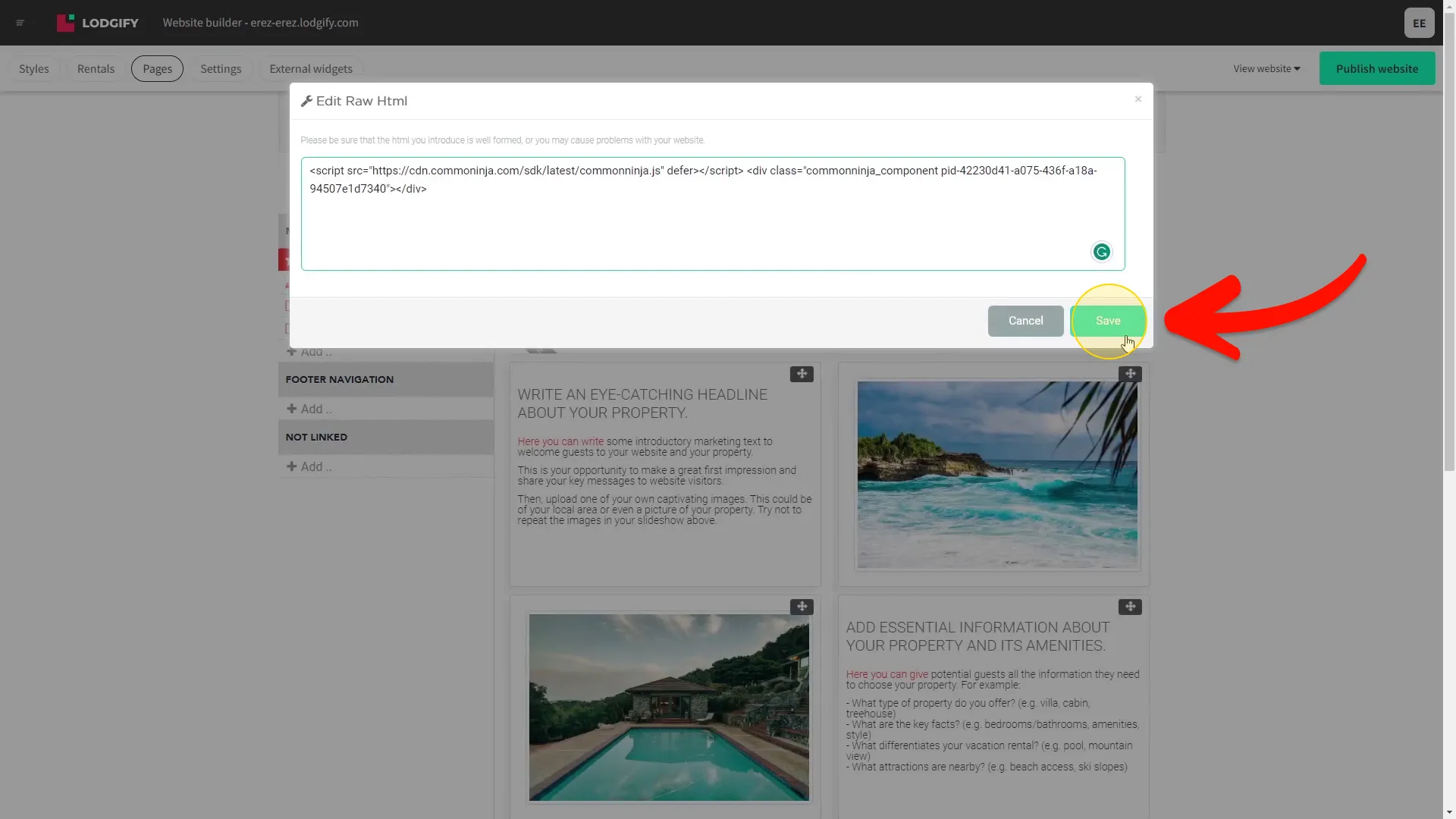Select the beach waves image thumbnail

click(997, 475)
